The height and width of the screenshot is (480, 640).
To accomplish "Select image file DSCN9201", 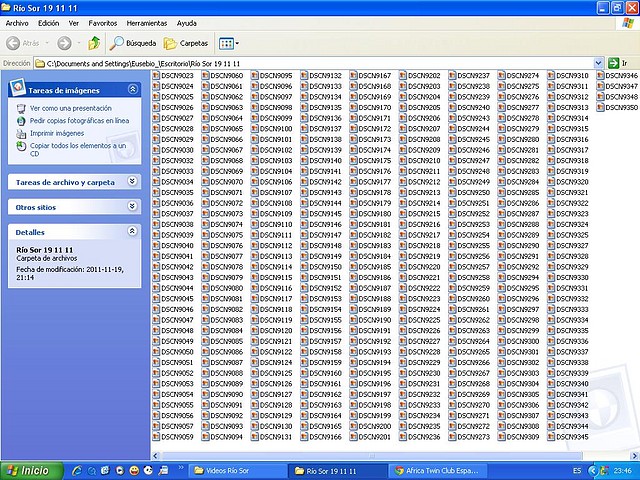I will 371,437.
